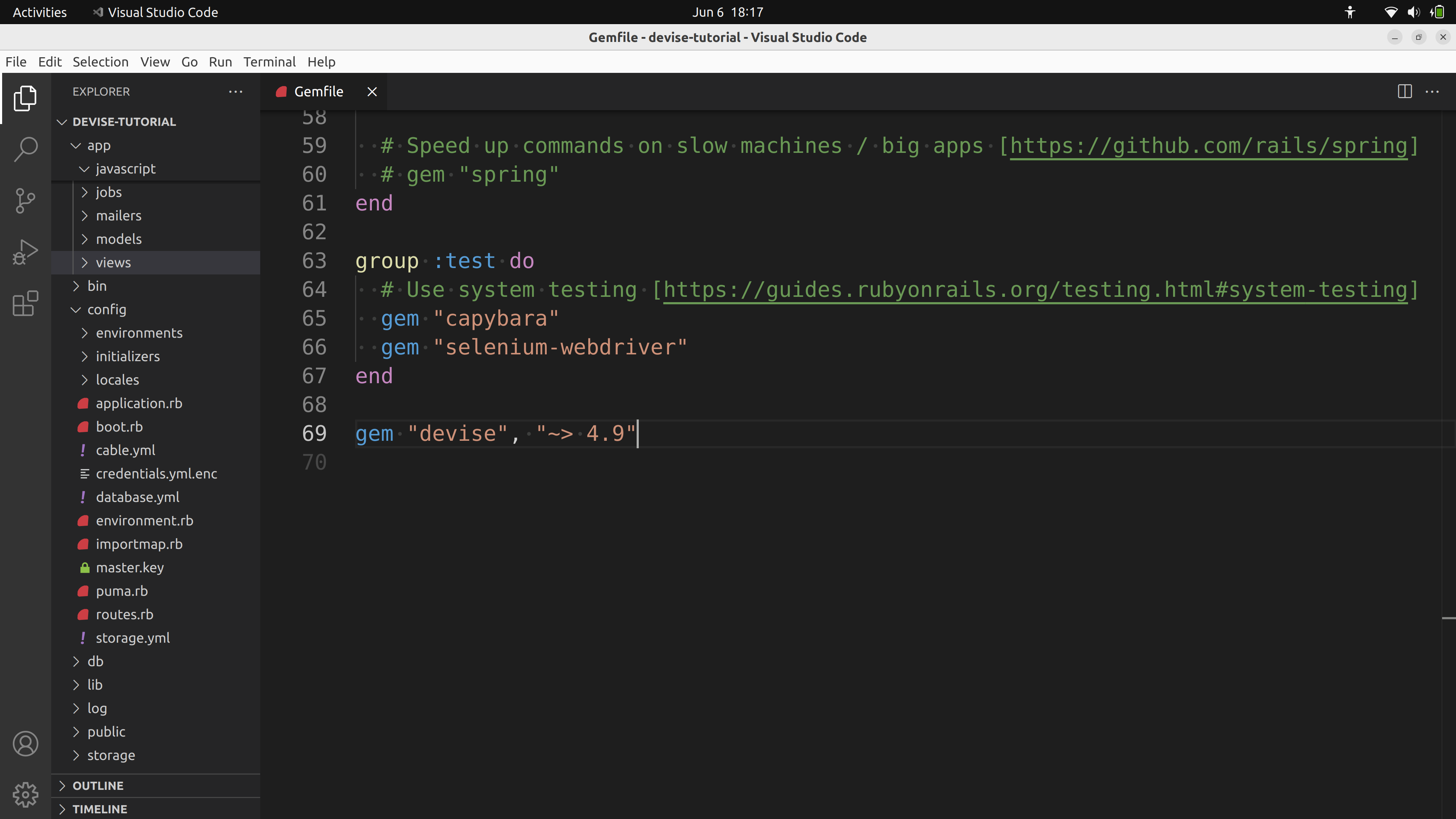Click the battery status indicator
Image resolution: width=1456 pixels, height=819 pixels.
[x=1437, y=12]
